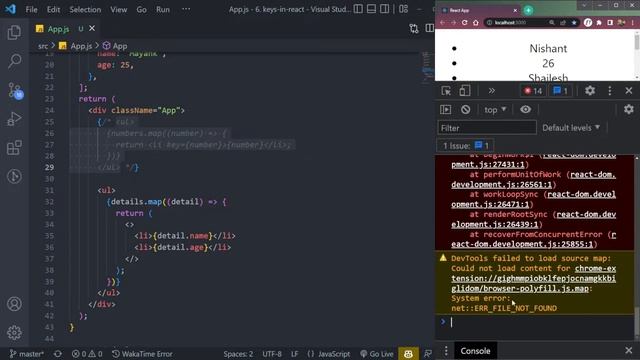Open the View menu
The image size is (640, 360).
118,9
